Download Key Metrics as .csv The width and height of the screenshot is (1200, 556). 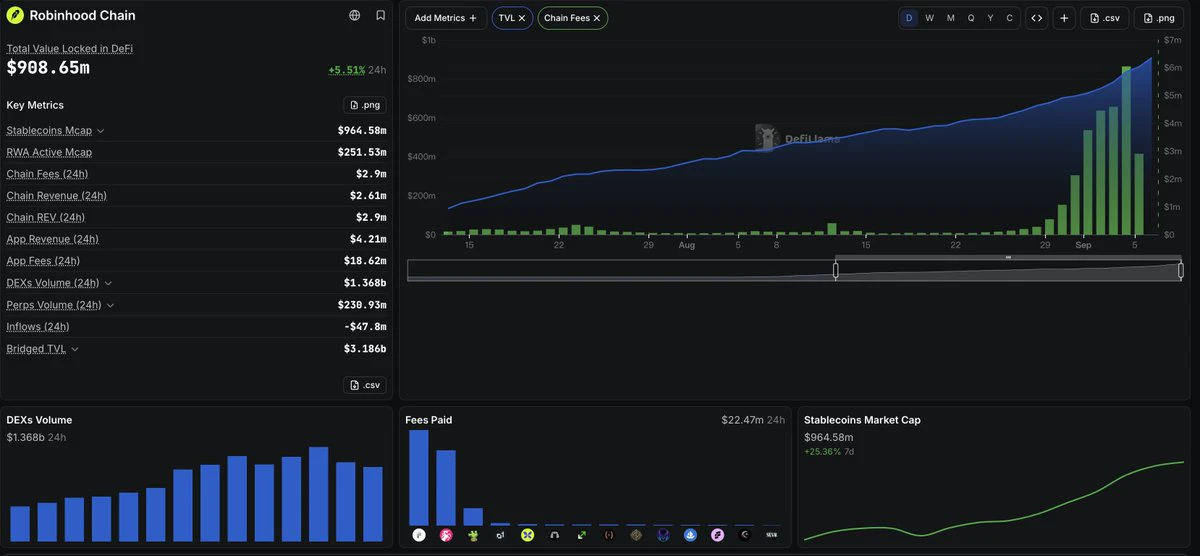point(365,385)
